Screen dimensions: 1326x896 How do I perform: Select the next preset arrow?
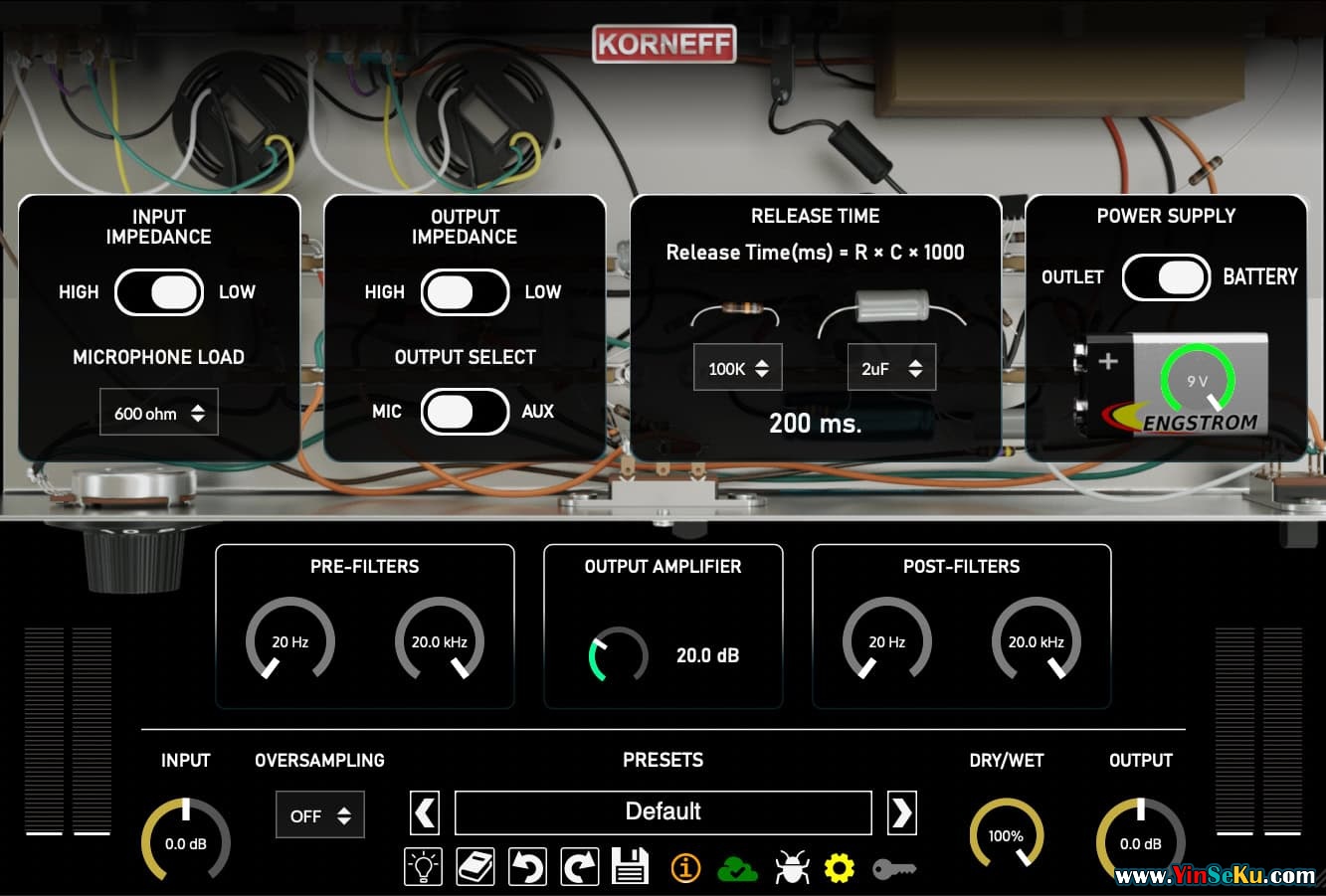click(901, 812)
